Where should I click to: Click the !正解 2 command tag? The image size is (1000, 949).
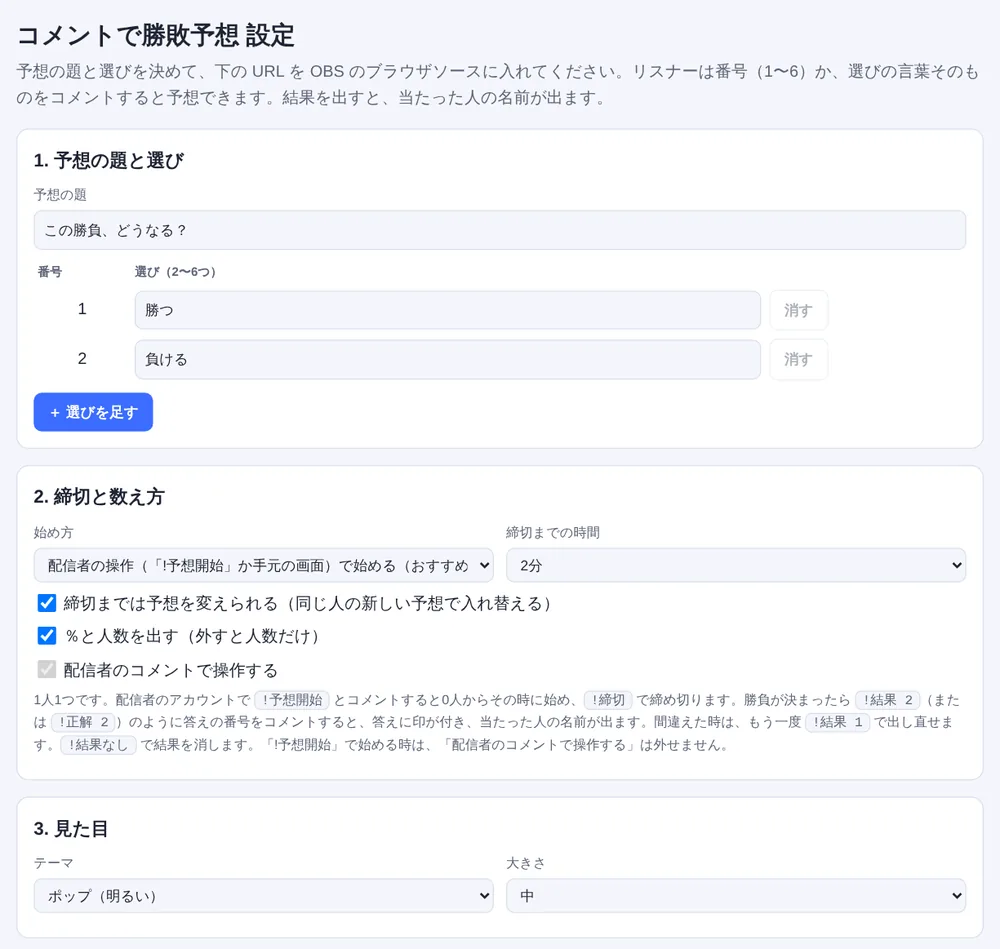[x=84, y=722]
